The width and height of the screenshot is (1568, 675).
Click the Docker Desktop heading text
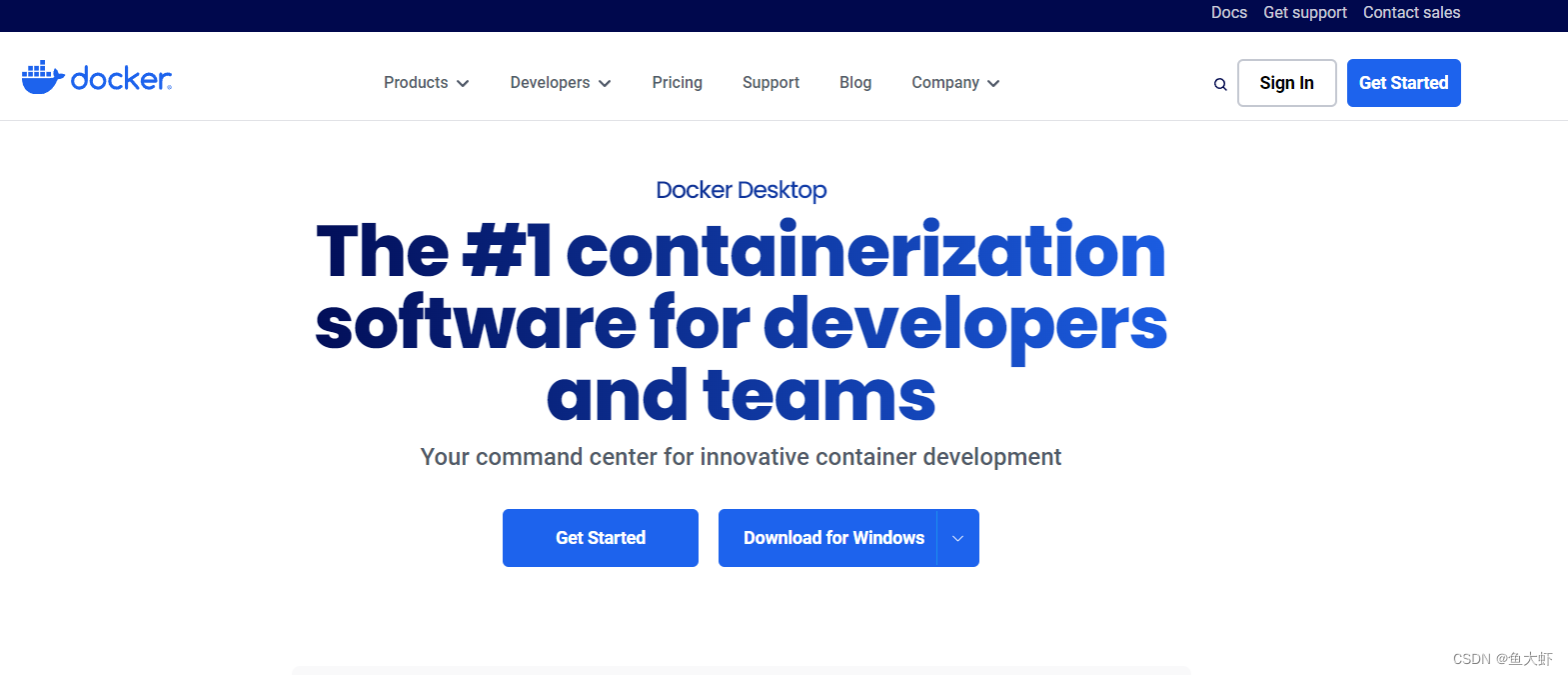742,190
